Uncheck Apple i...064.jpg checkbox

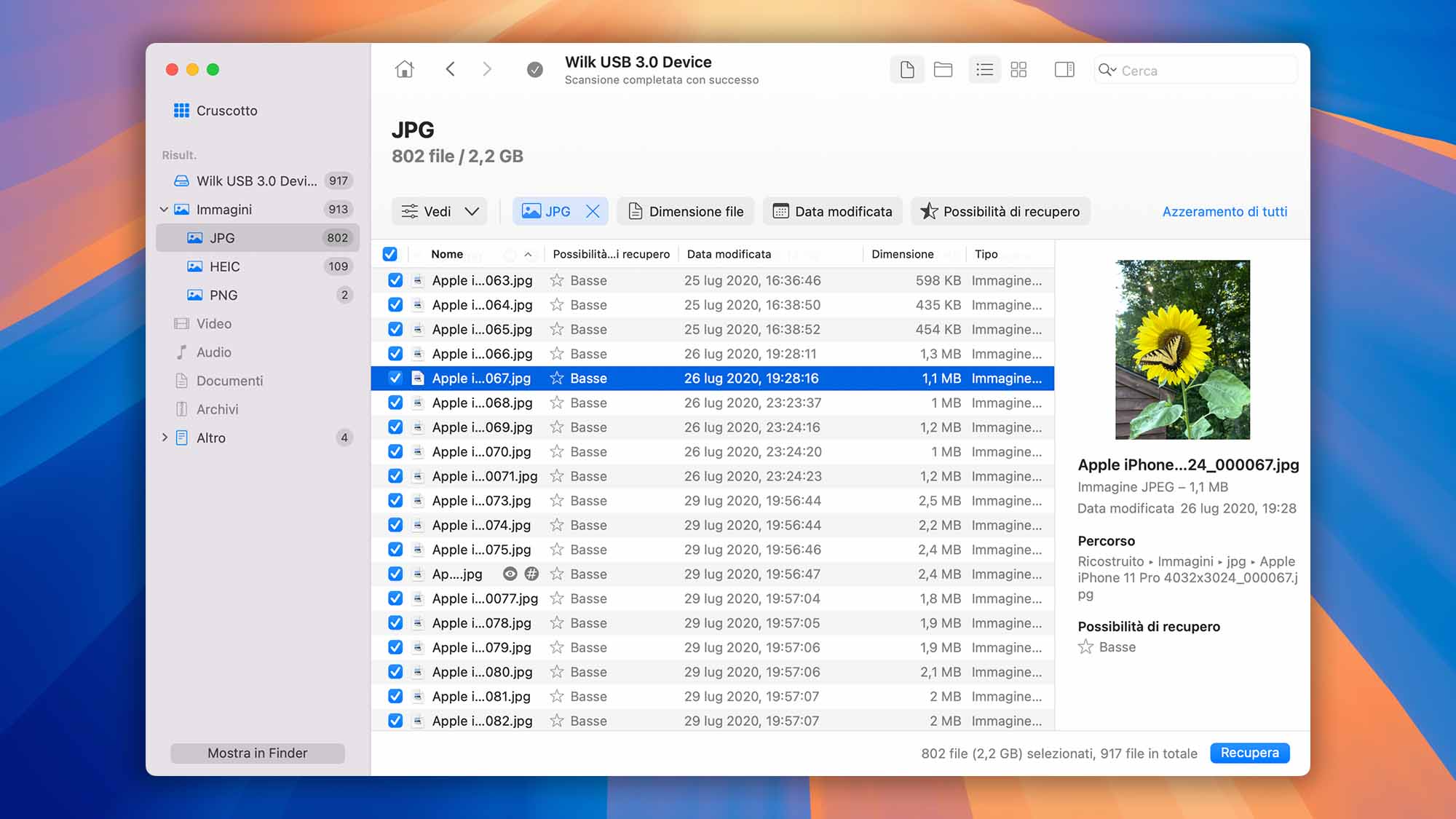pyautogui.click(x=395, y=305)
